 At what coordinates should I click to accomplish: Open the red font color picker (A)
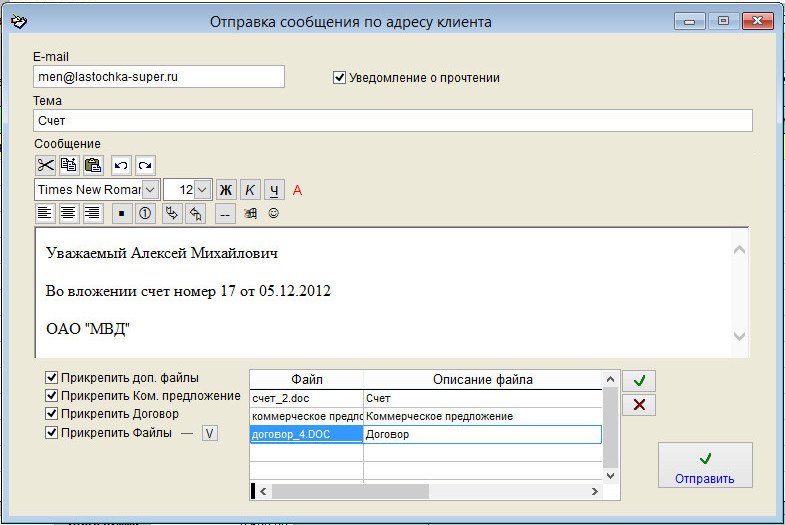pyautogui.click(x=297, y=189)
